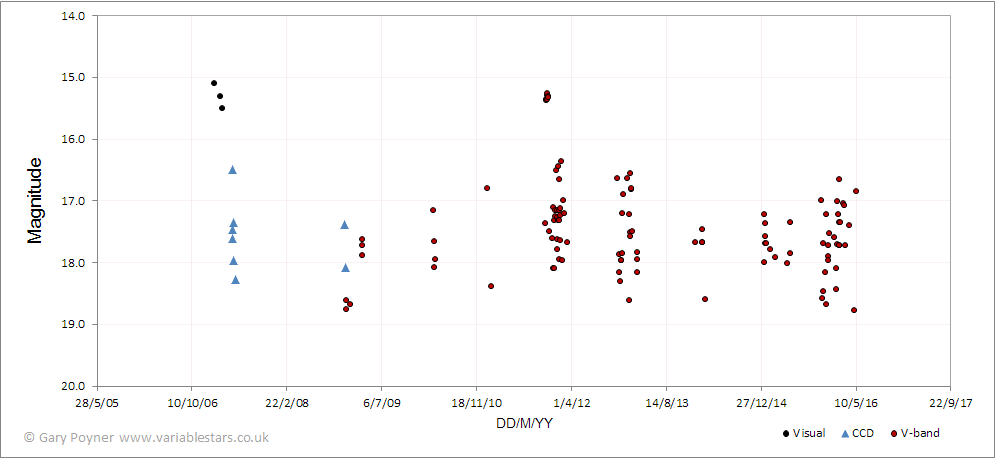Screen dimensions: 995x458
Task: Click the 22/9/17 date axis label
Action: point(951,402)
